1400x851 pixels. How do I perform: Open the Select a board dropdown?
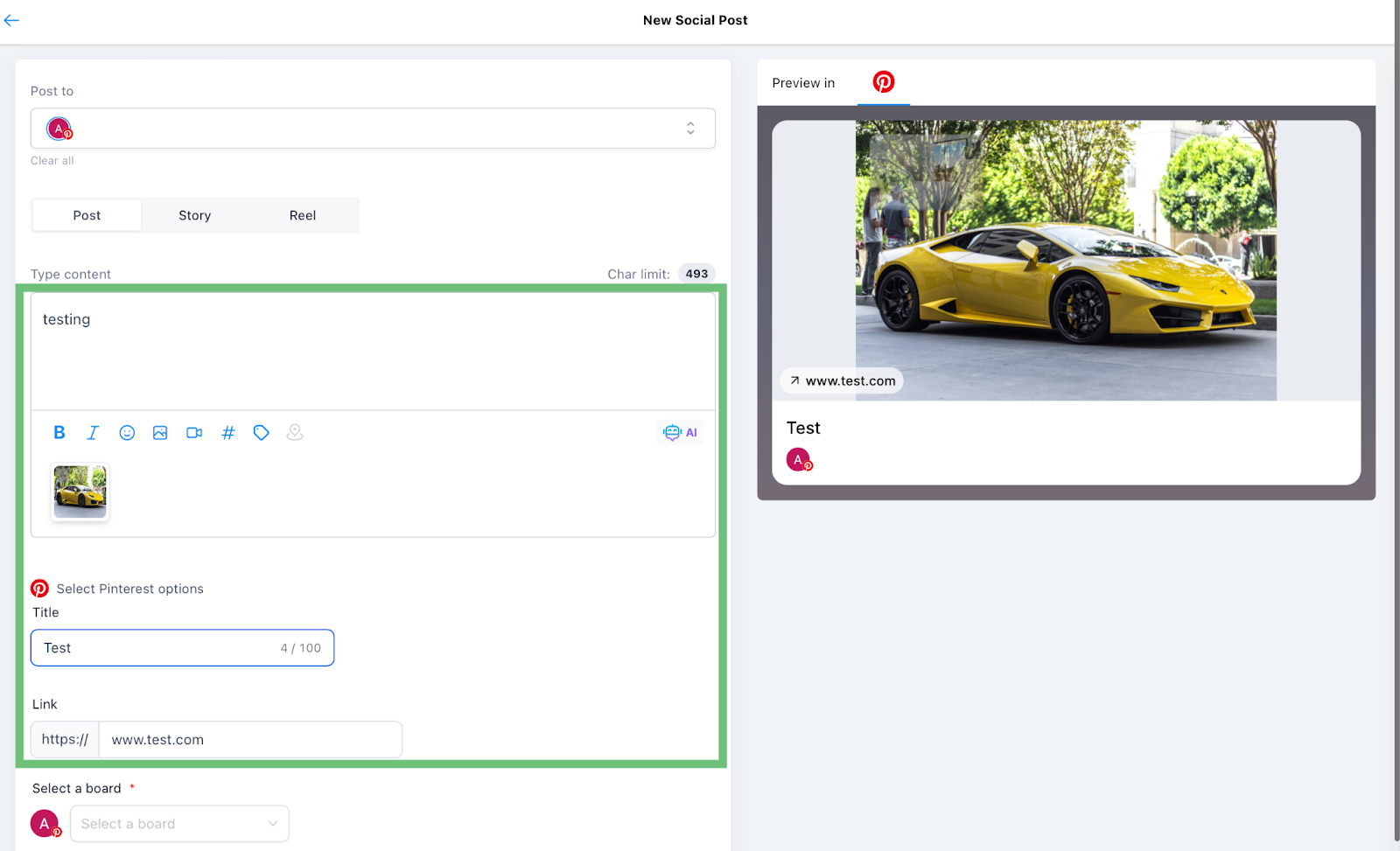[179, 823]
